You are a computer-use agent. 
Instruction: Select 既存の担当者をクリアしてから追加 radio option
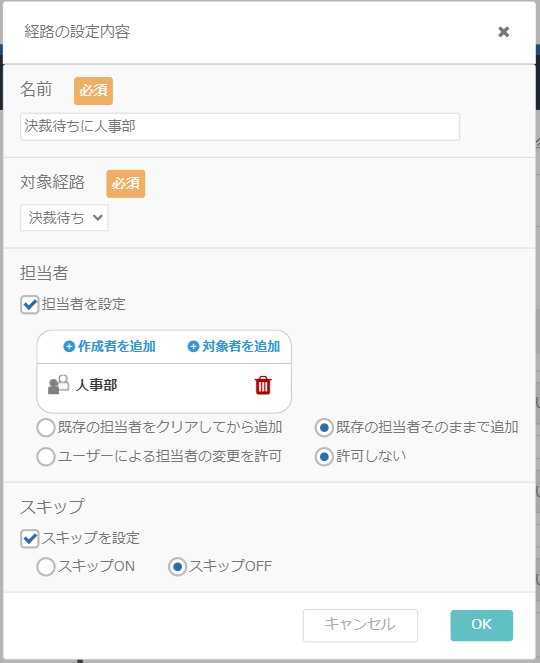pos(46,427)
